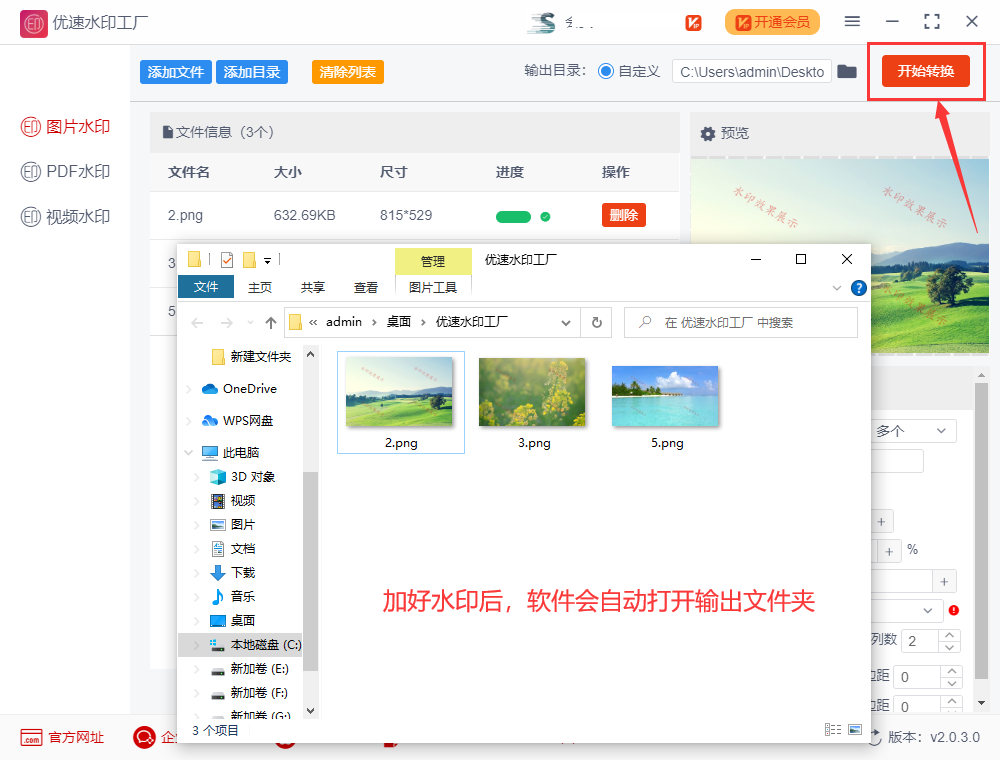
Task: Open the 共享 tab in Explorer ribbon
Action: coord(312,288)
